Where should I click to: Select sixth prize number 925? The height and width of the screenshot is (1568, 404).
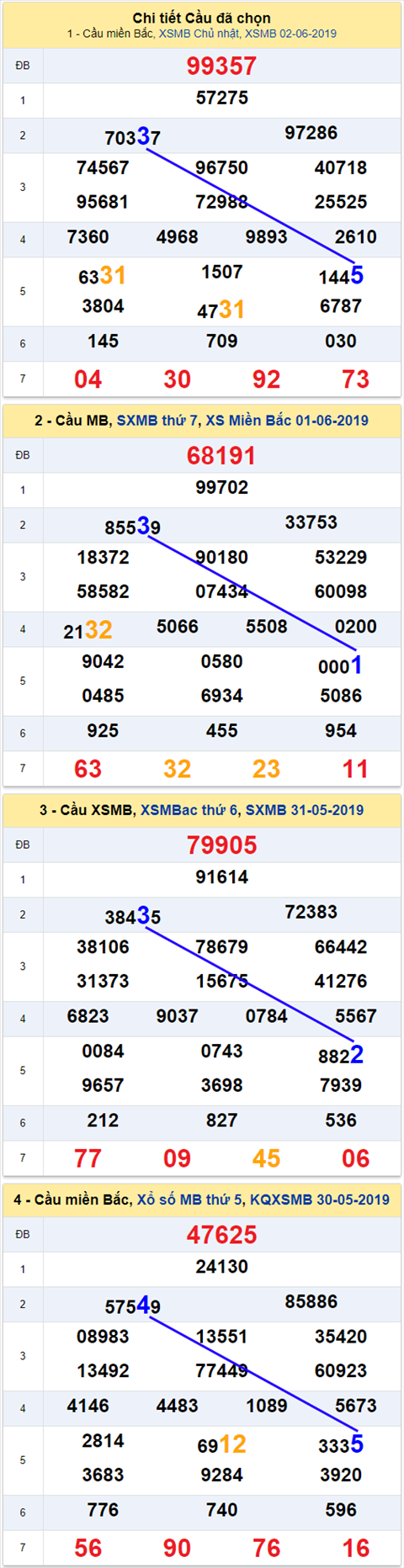(x=103, y=731)
